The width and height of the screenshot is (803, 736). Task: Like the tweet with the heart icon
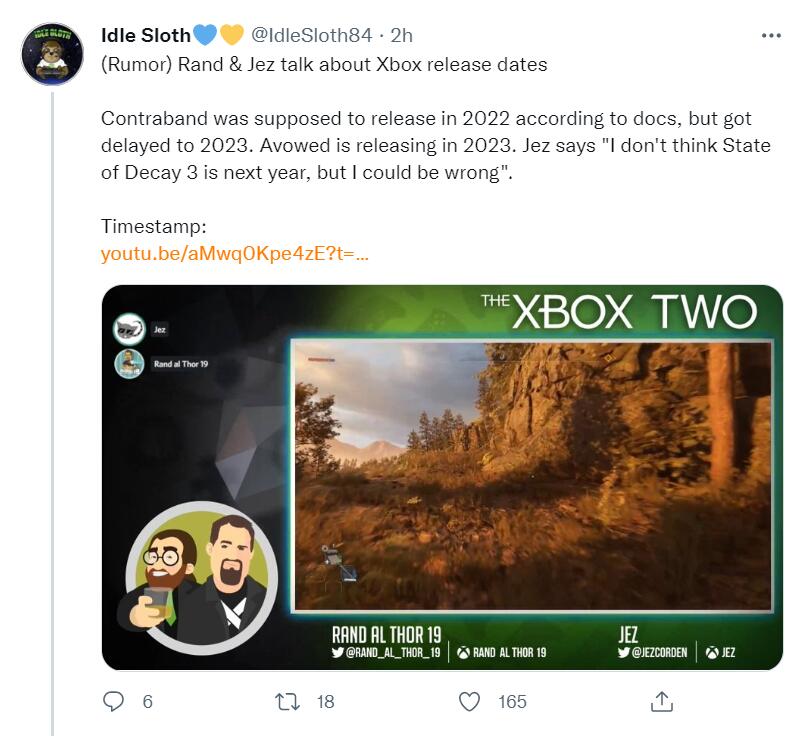[x=469, y=701]
